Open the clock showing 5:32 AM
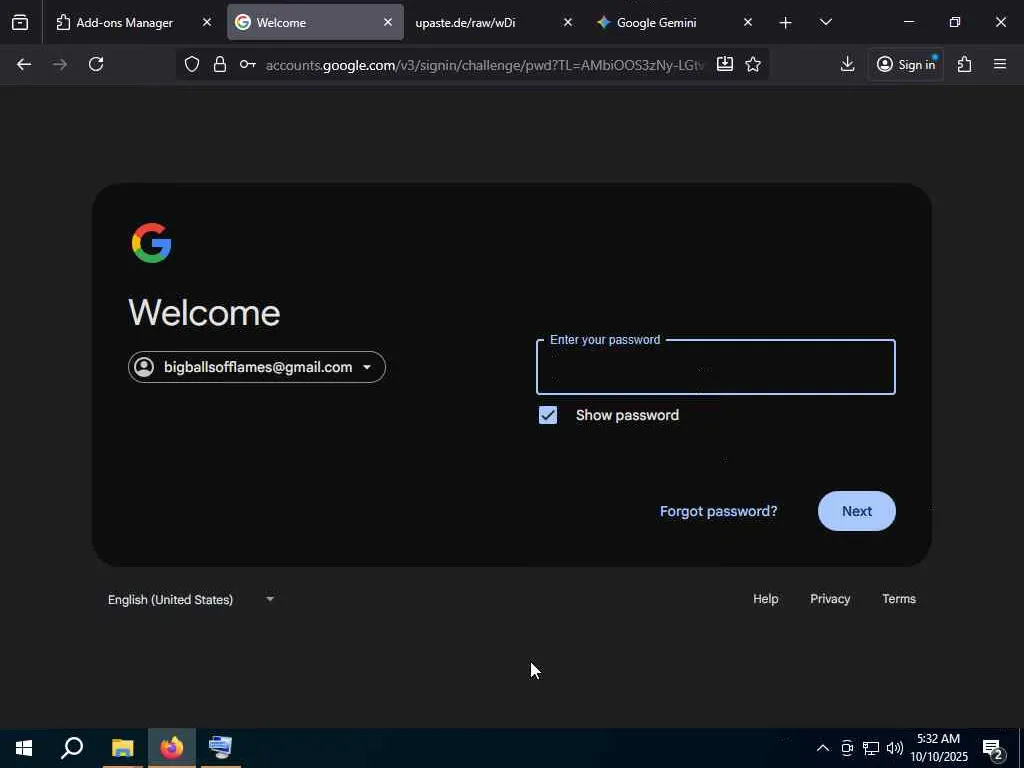Image resolution: width=1024 pixels, height=768 pixels. point(938,748)
